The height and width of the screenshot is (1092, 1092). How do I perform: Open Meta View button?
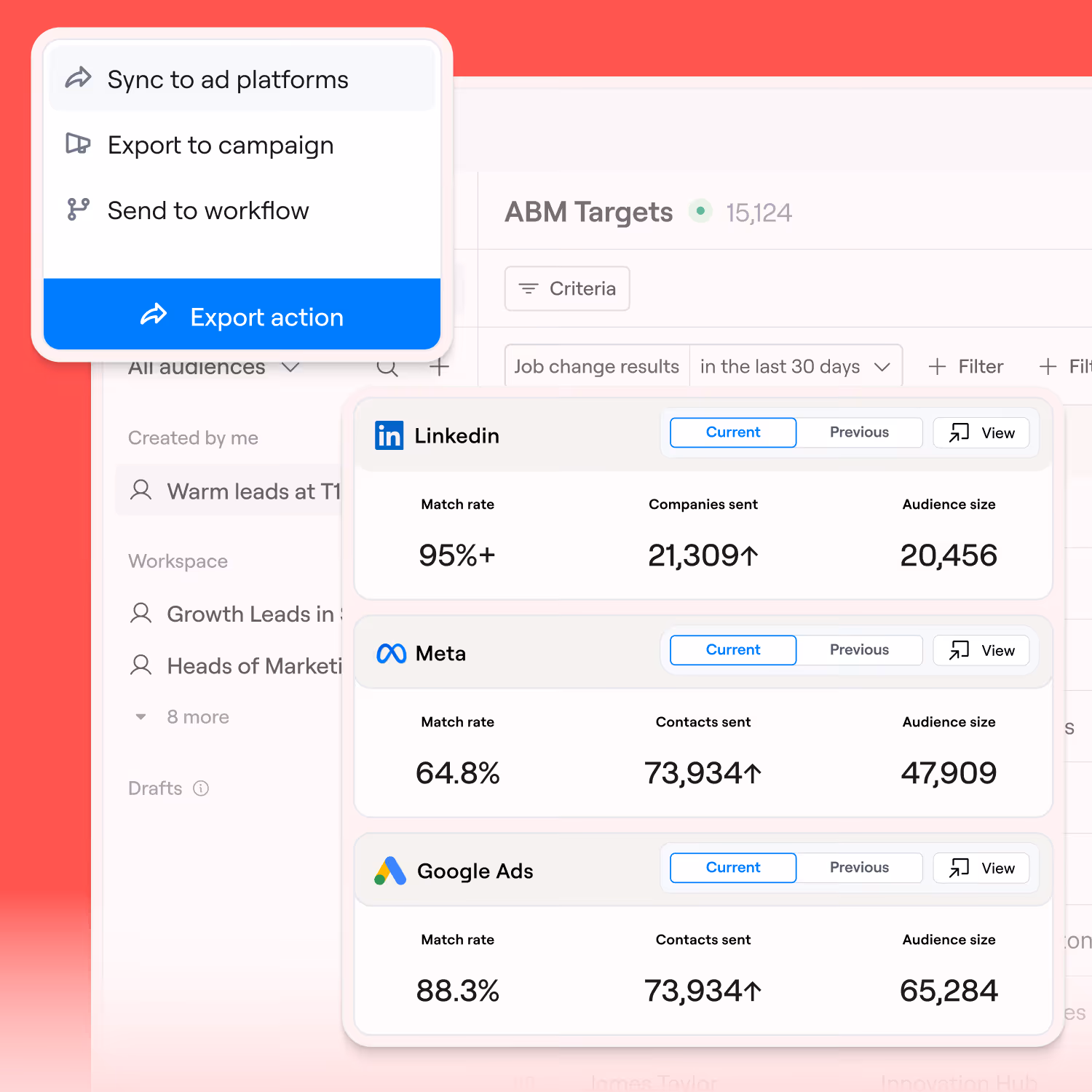[x=981, y=651]
